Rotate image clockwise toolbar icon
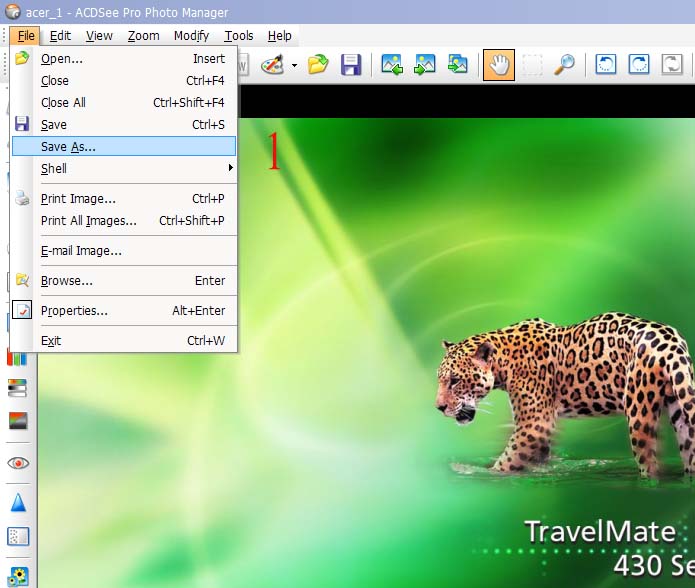 click(639, 65)
